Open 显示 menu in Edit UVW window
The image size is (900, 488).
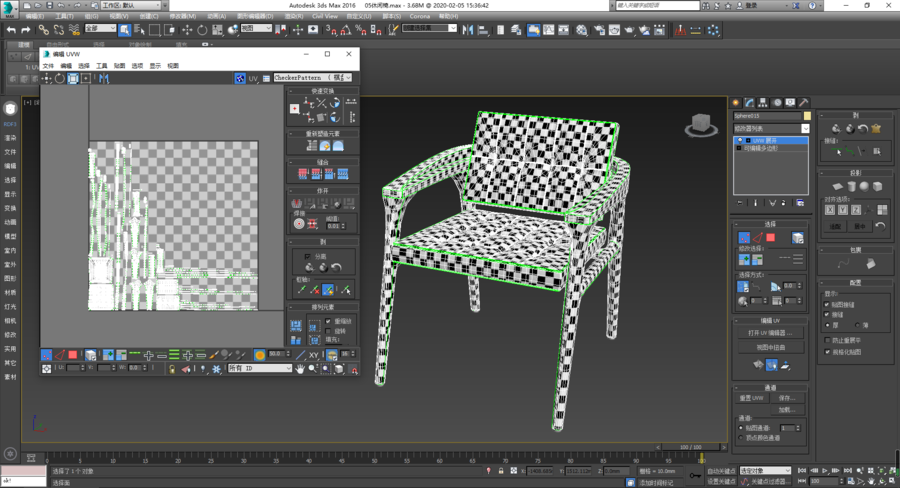(155, 65)
